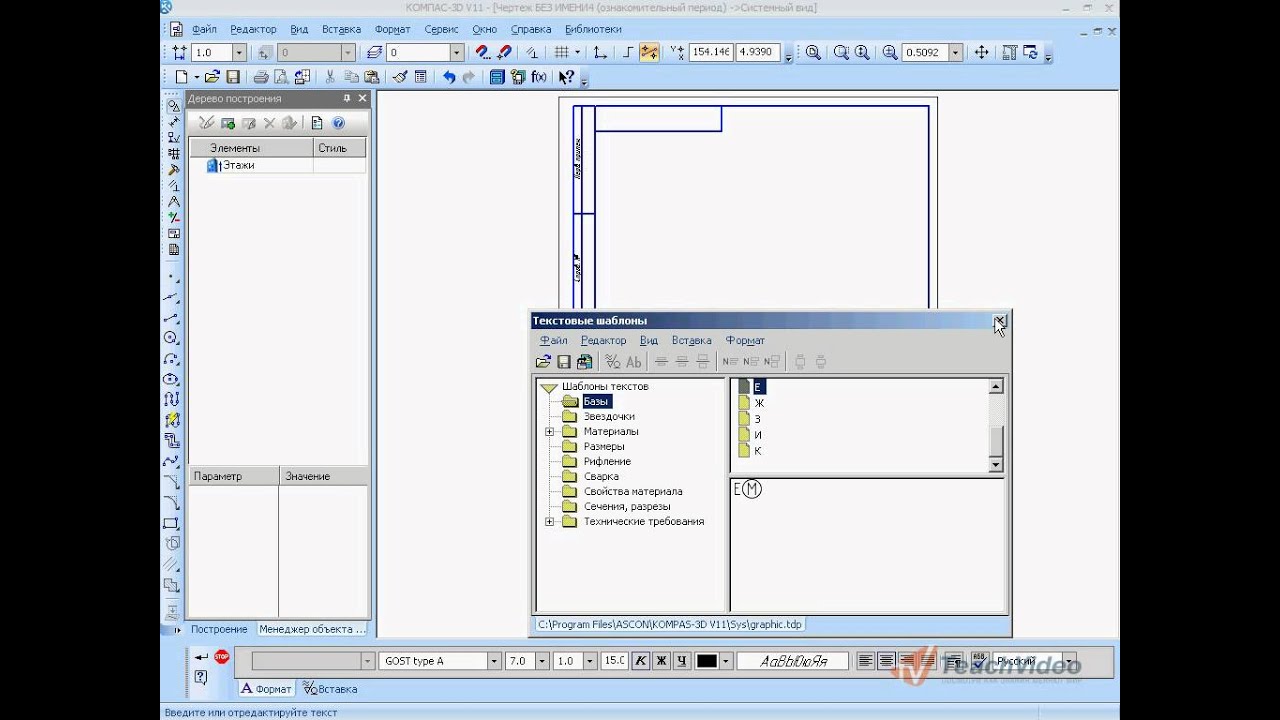Select template К in the list

pos(758,451)
